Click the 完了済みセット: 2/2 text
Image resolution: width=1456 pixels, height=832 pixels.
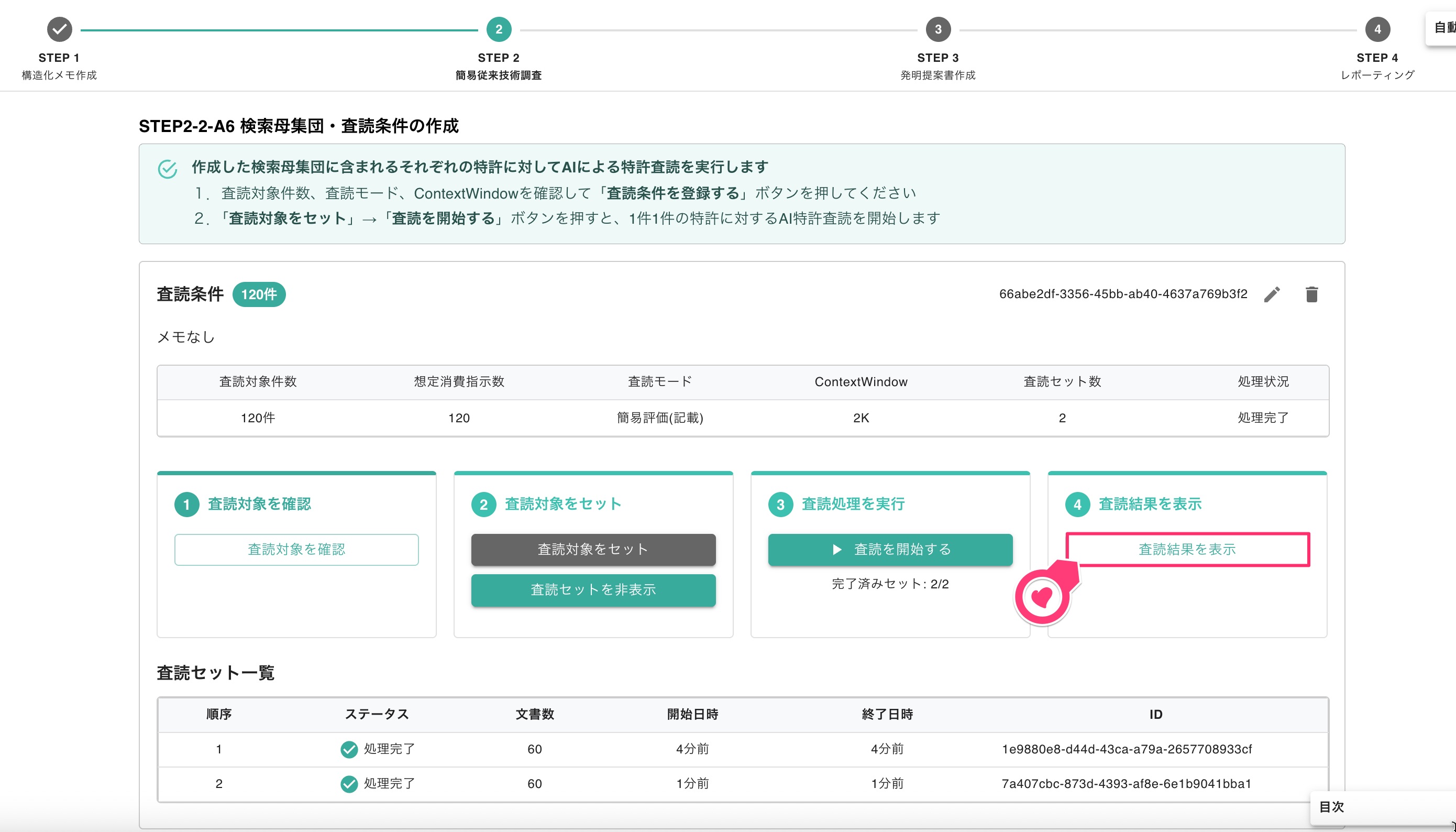[x=890, y=584]
